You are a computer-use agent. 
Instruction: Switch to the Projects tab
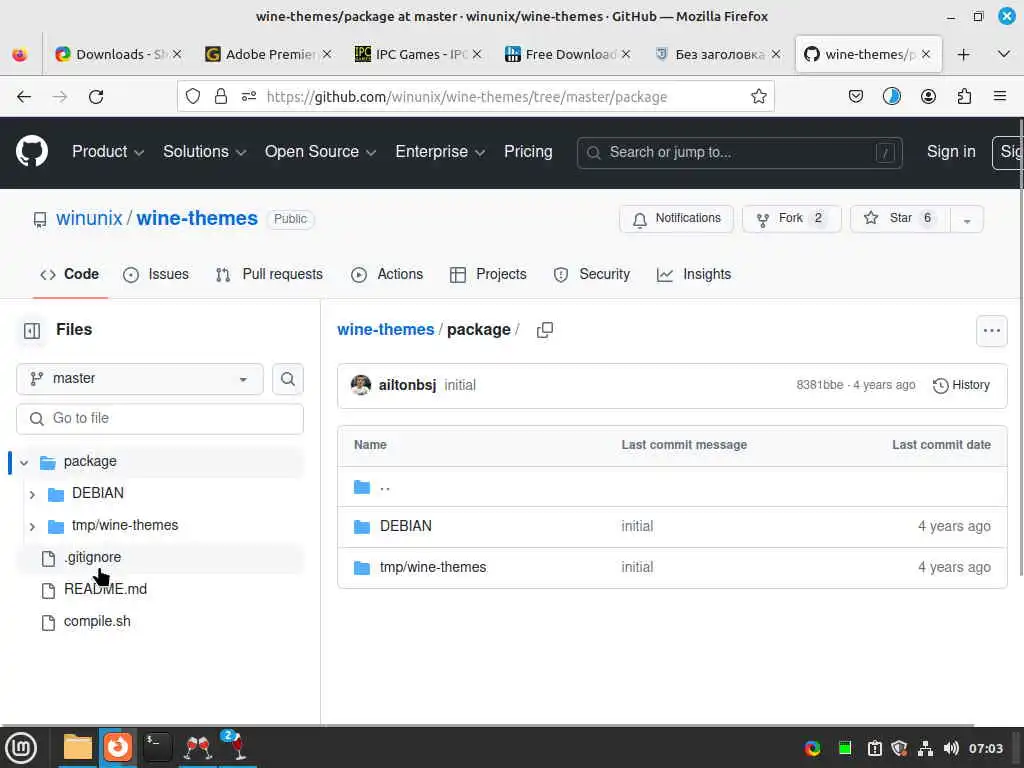click(488, 274)
